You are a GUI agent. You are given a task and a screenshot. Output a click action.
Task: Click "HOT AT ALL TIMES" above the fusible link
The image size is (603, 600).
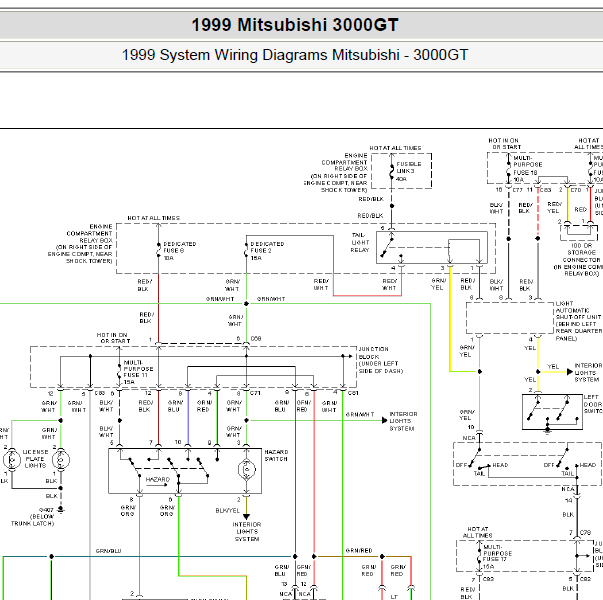click(395, 148)
